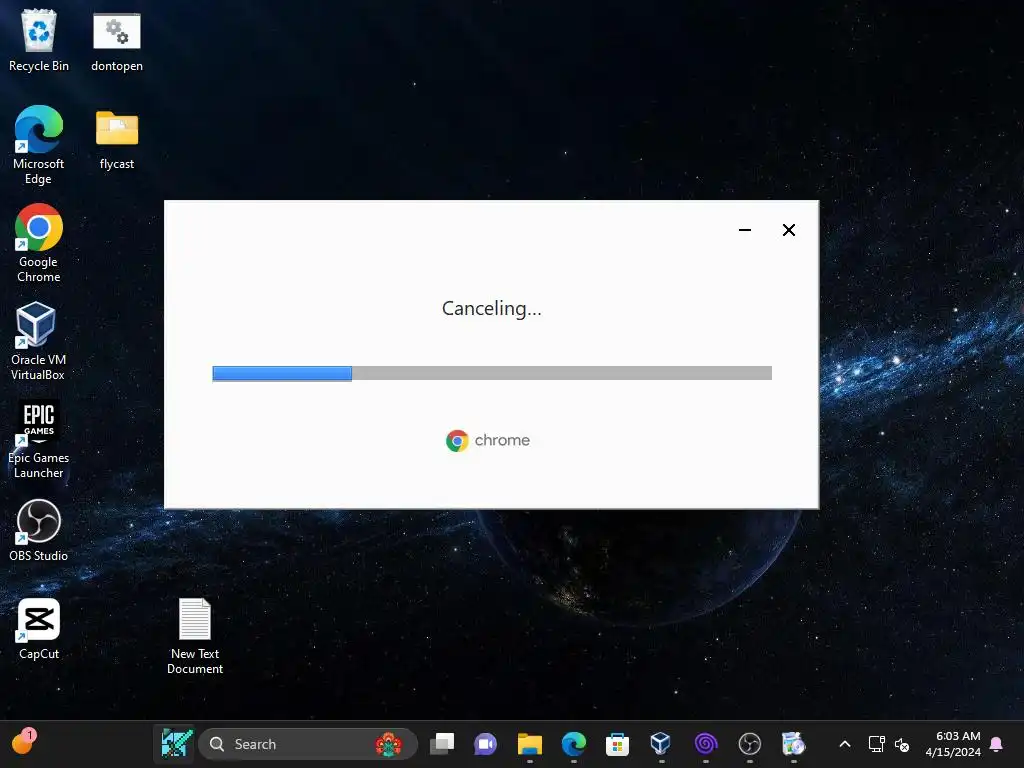Minimize the Chrome installer window
Screen dimensions: 1024x768
point(744,230)
